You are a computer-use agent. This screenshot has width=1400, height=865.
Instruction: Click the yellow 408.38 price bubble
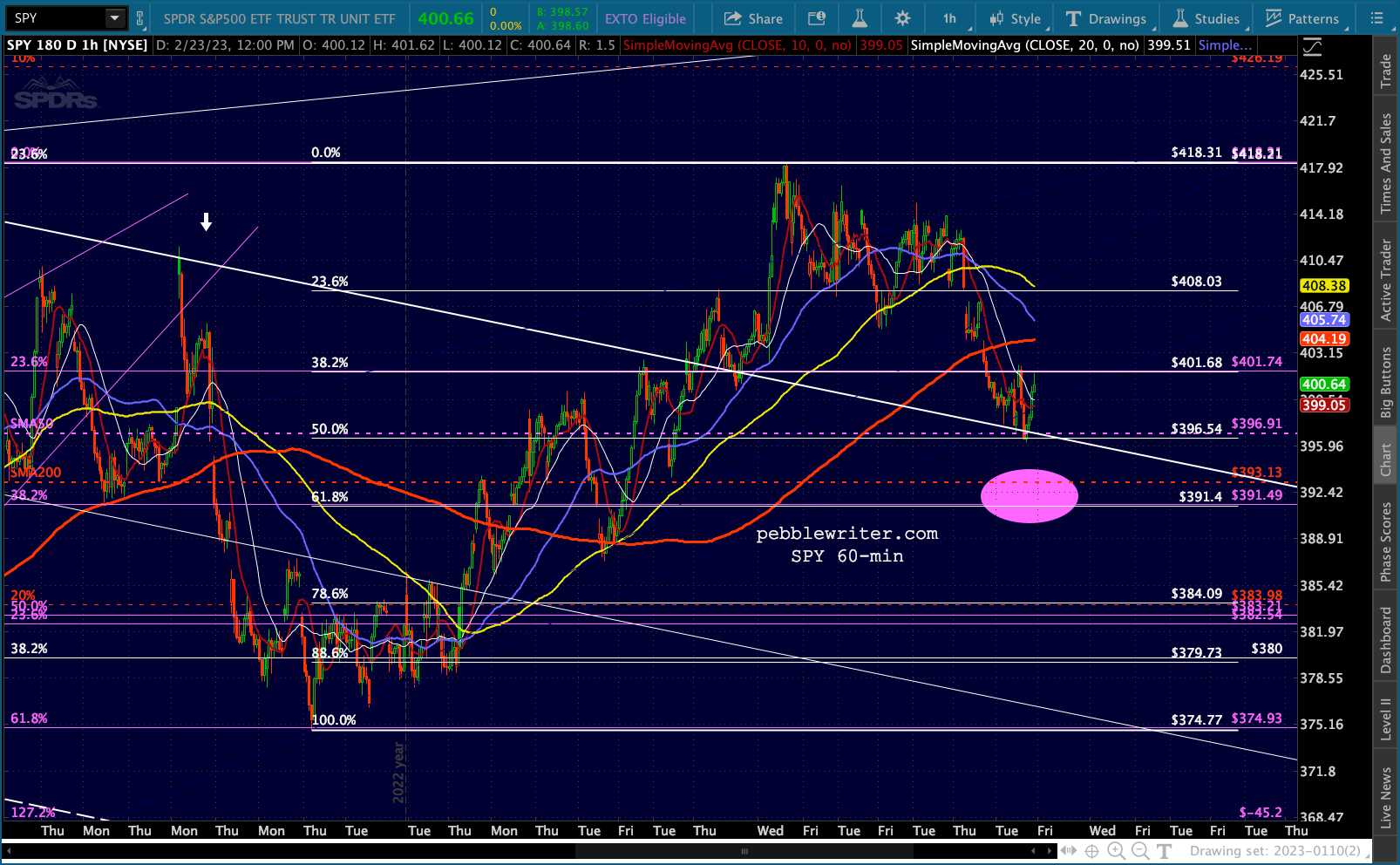[1324, 286]
